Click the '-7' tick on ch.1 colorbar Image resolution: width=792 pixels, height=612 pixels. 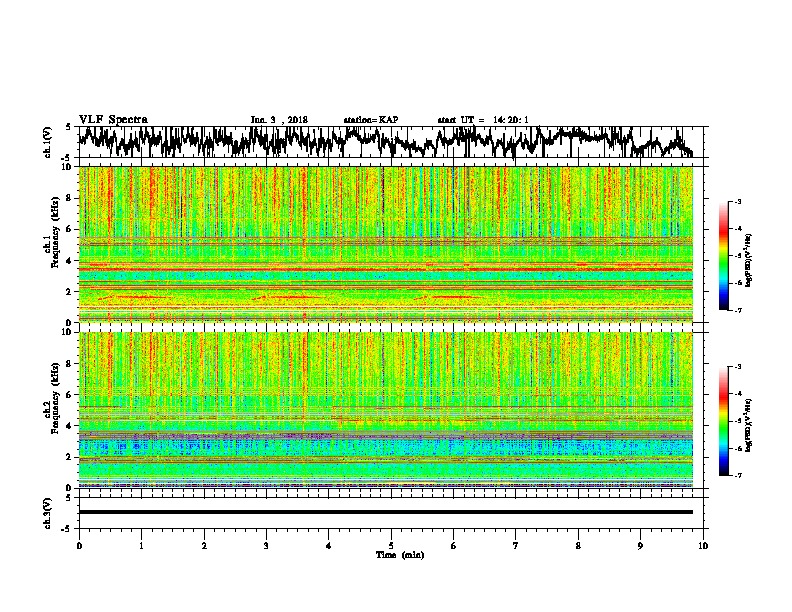pos(737,310)
